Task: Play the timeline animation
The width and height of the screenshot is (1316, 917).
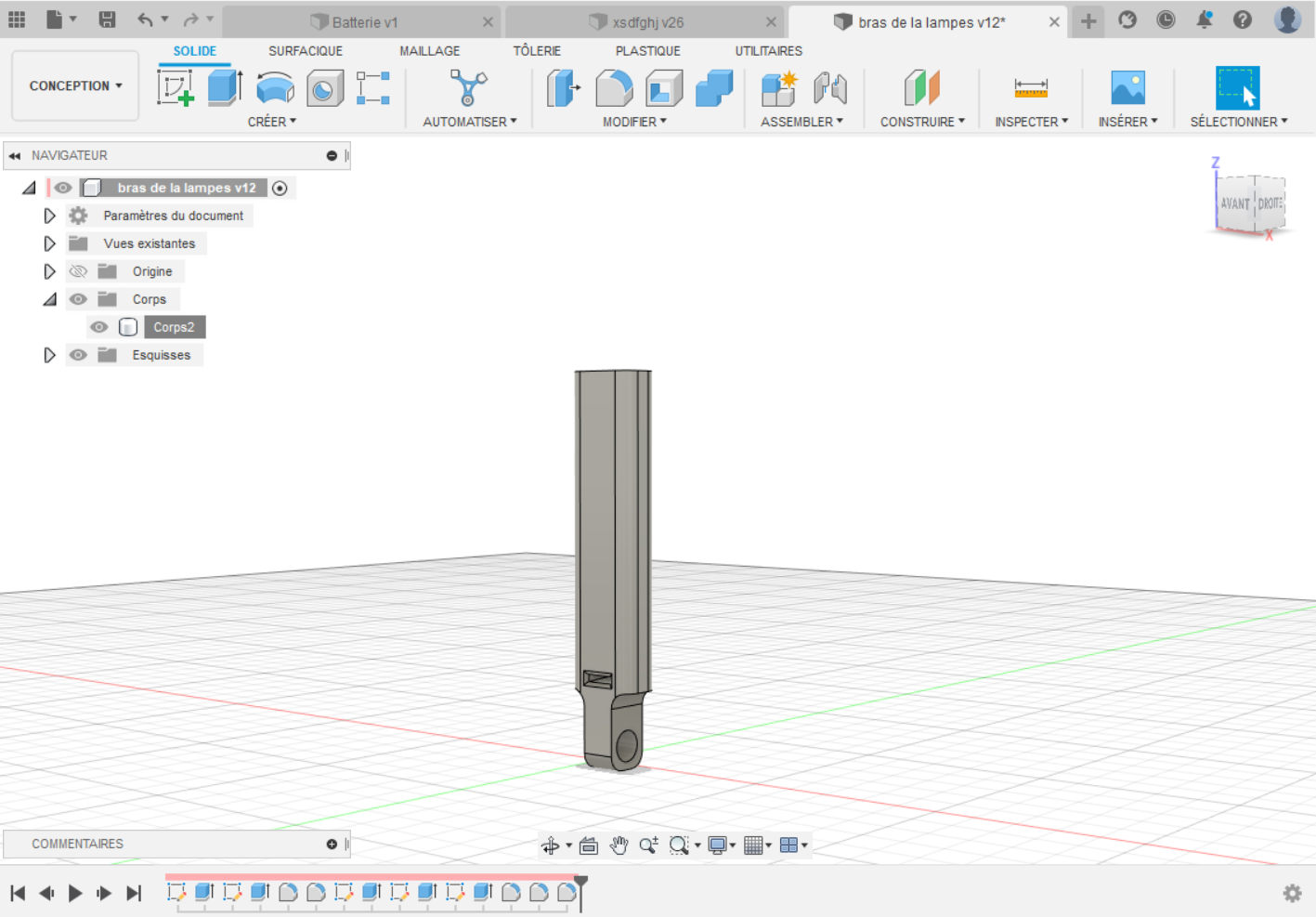Action: tap(75, 893)
